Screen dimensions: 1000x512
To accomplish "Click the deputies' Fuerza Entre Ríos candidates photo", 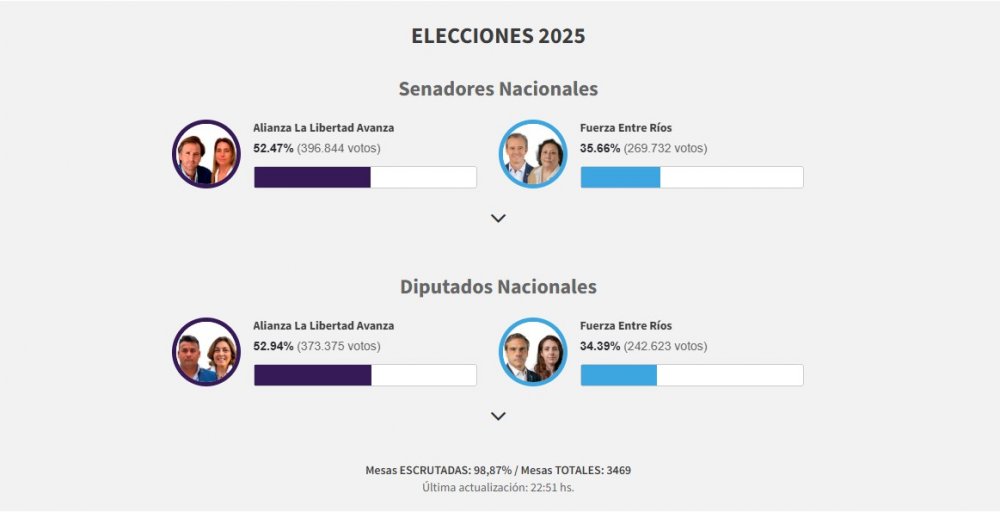I will tap(533, 352).
